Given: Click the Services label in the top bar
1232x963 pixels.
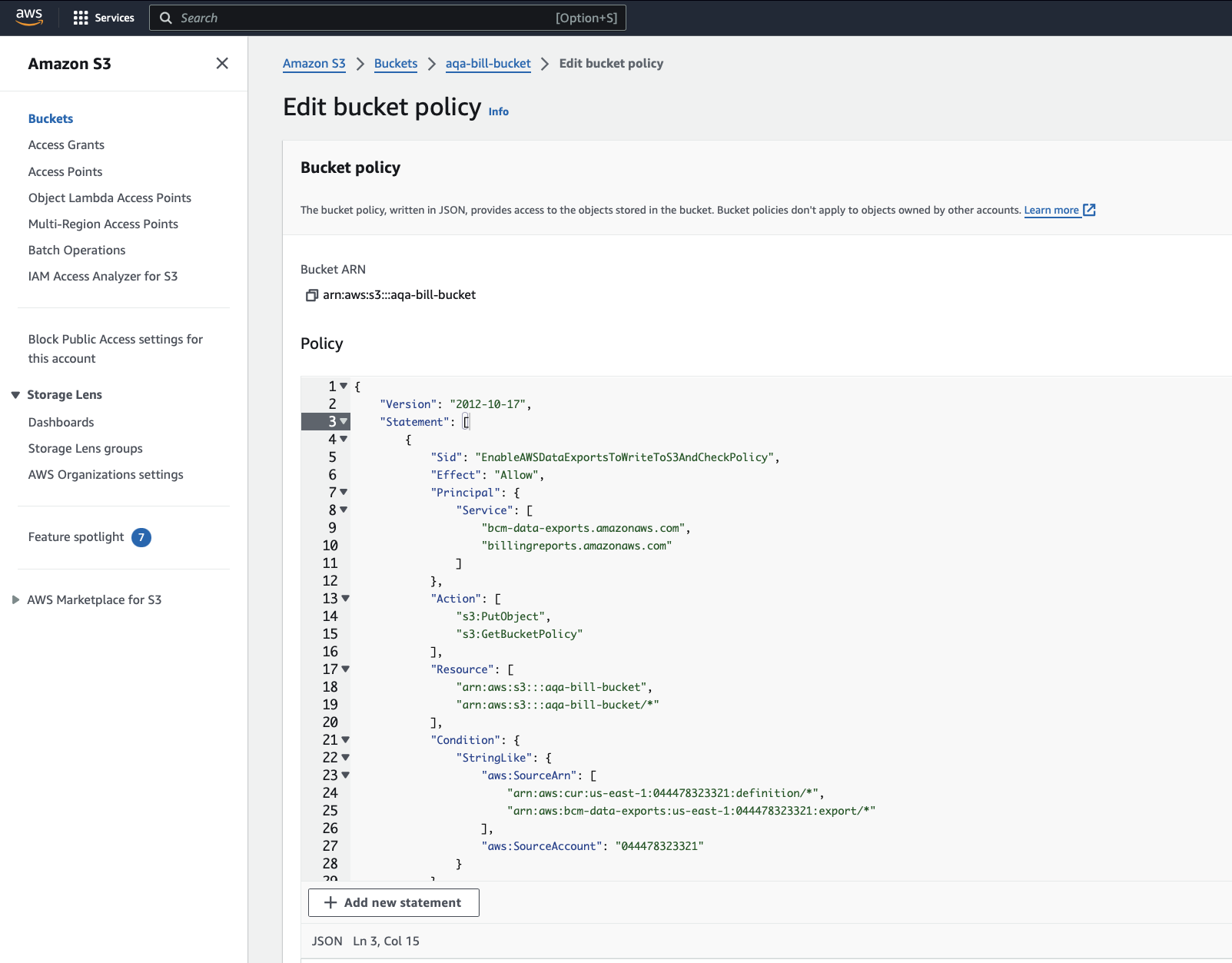Looking at the screenshot, I should (115, 18).
